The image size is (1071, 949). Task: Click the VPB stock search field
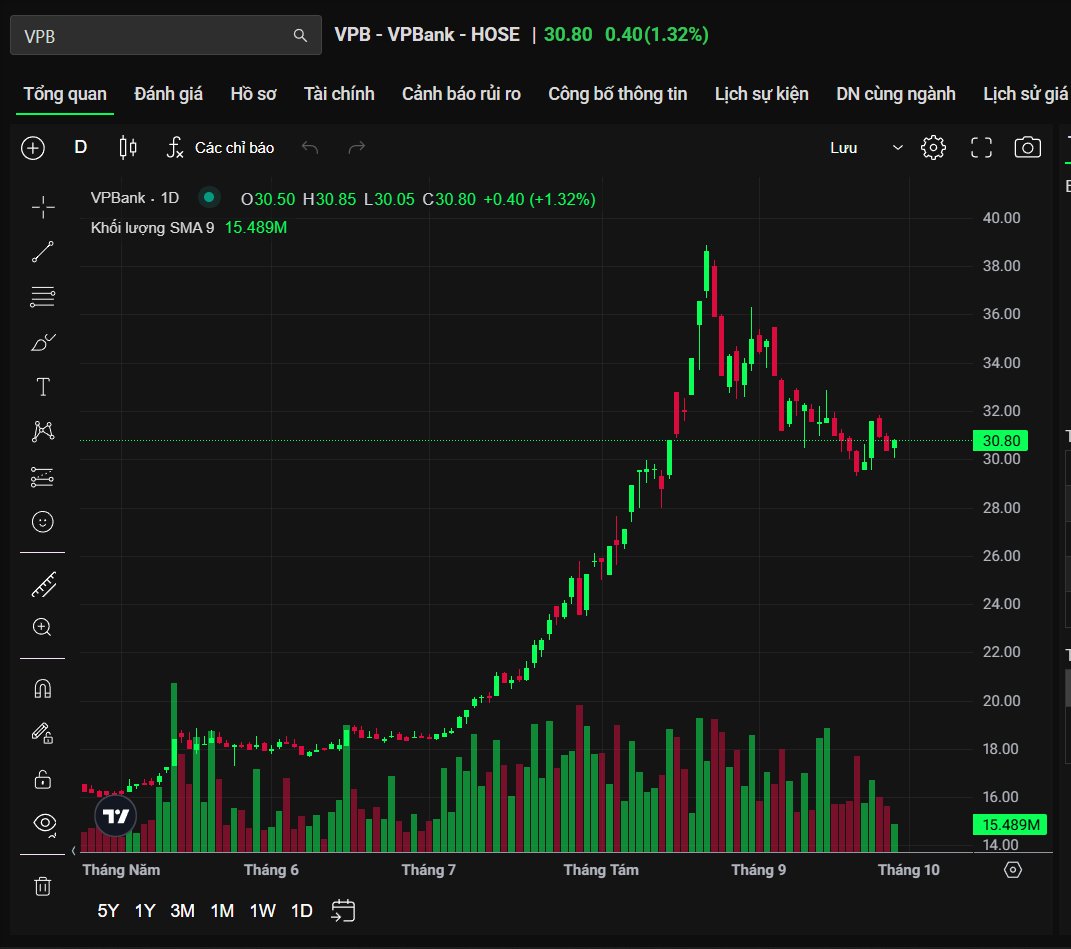[166, 36]
